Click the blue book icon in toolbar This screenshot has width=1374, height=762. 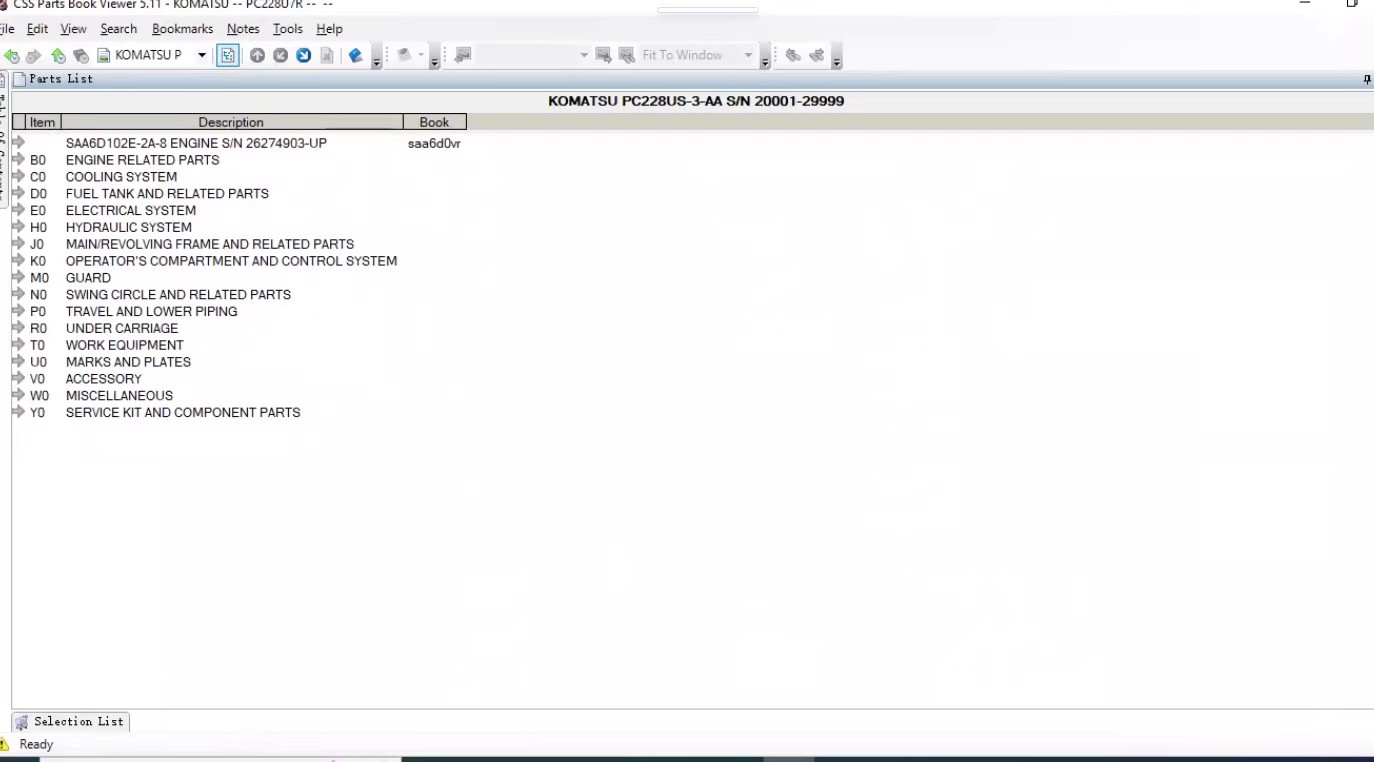355,56
